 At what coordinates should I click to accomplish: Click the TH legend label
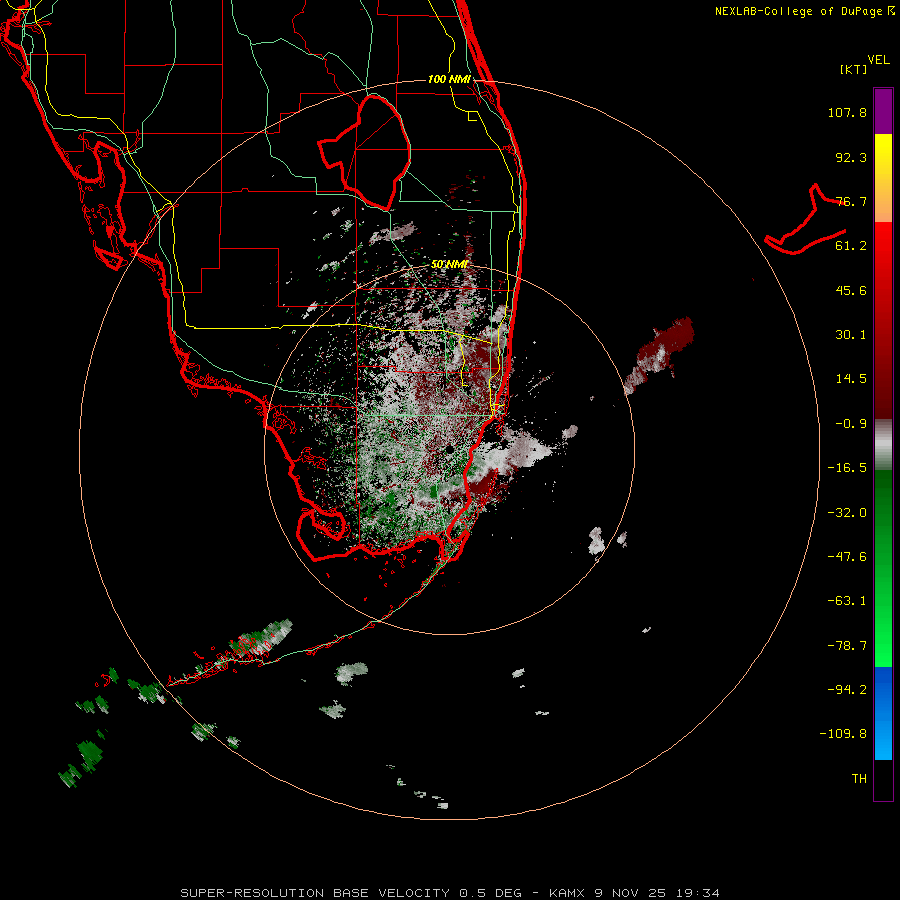pos(859,779)
